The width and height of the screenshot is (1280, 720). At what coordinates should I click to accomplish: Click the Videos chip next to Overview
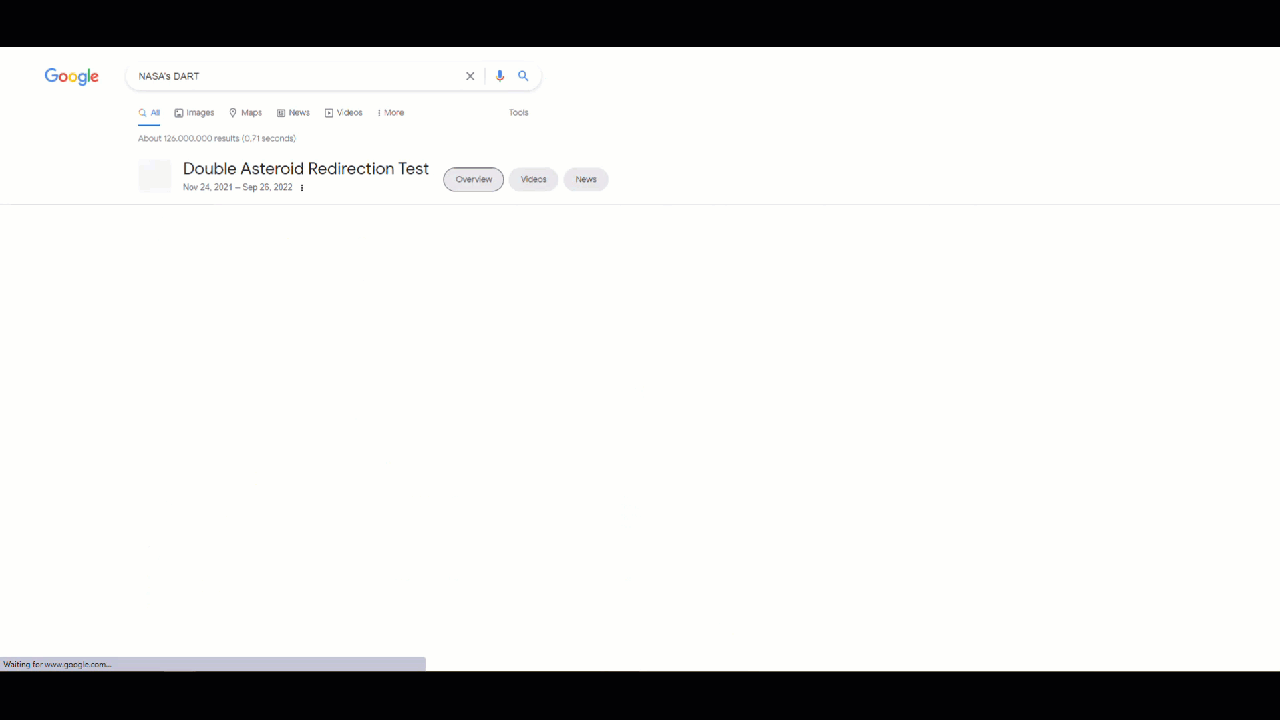tap(533, 180)
